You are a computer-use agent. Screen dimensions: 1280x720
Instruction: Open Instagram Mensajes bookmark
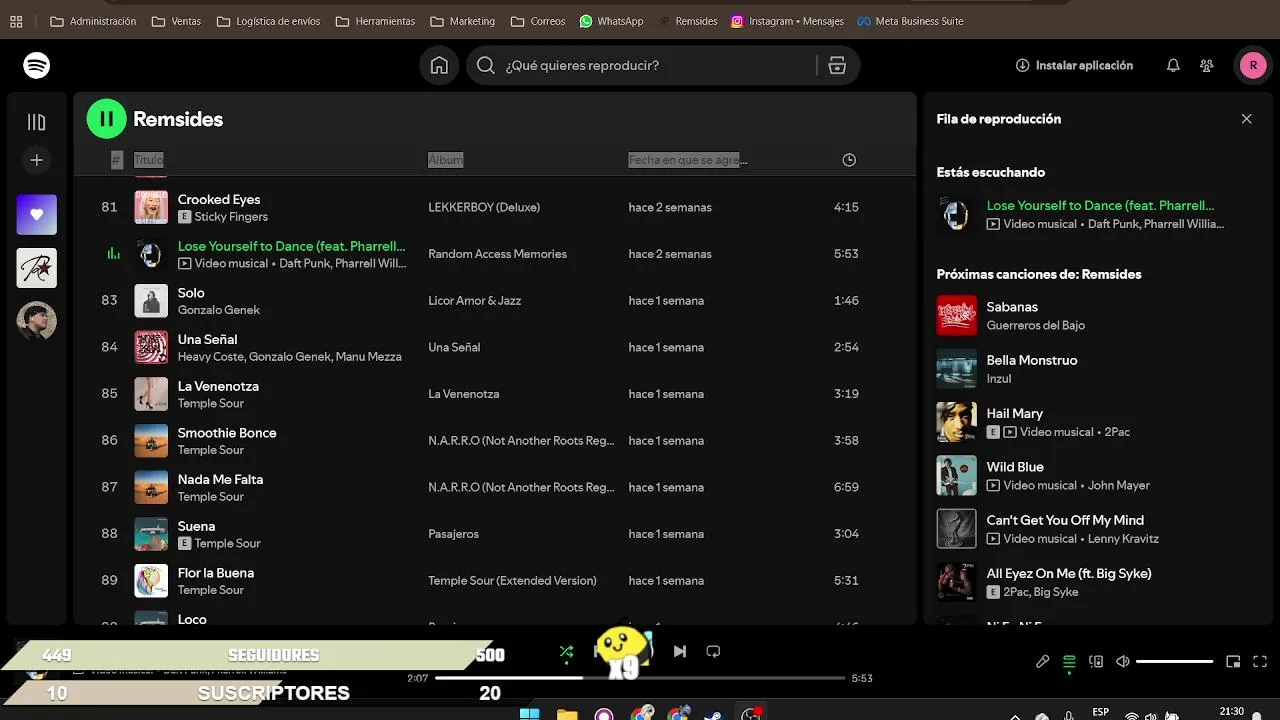[x=787, y=21]
